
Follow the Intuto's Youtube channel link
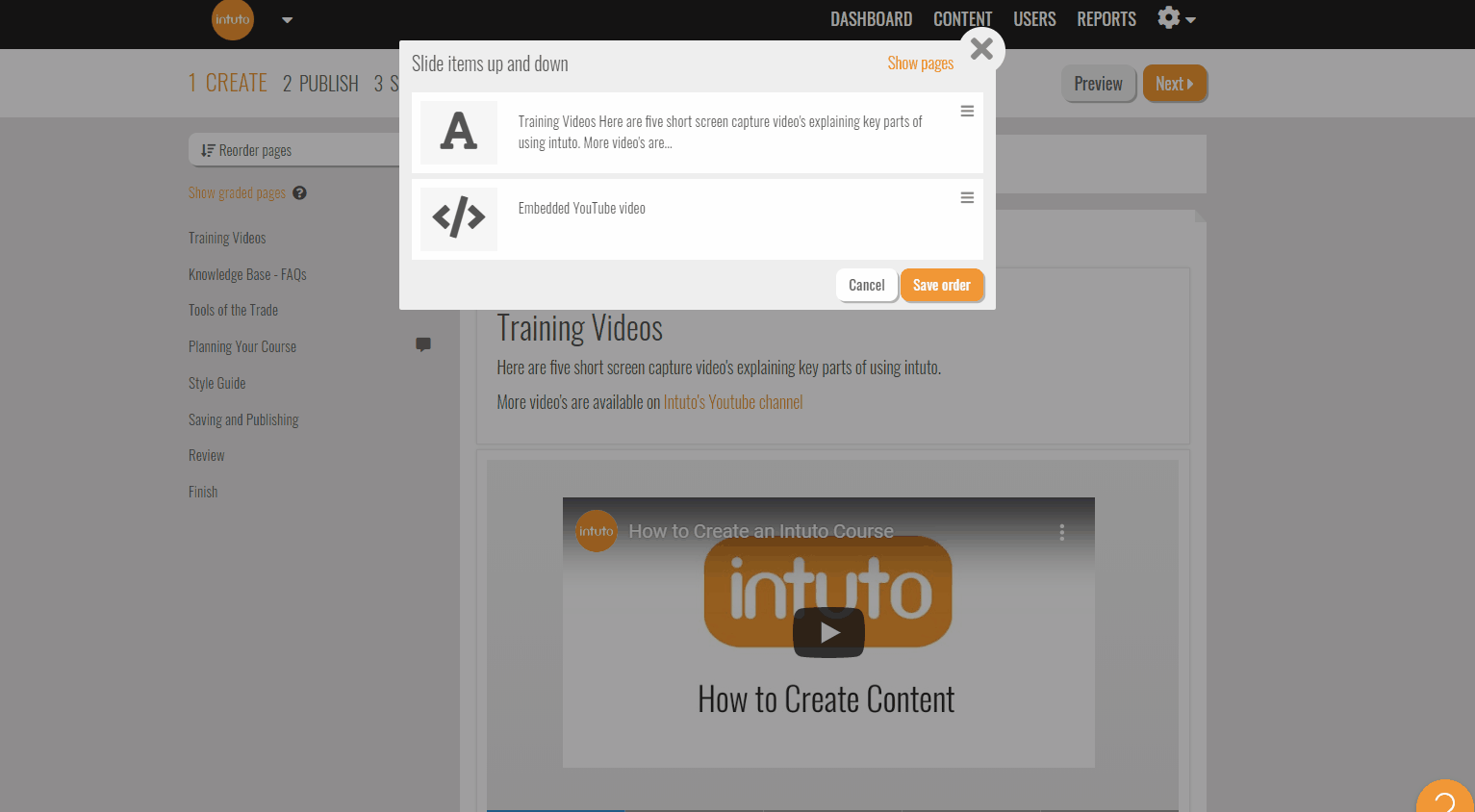[733, 402]
